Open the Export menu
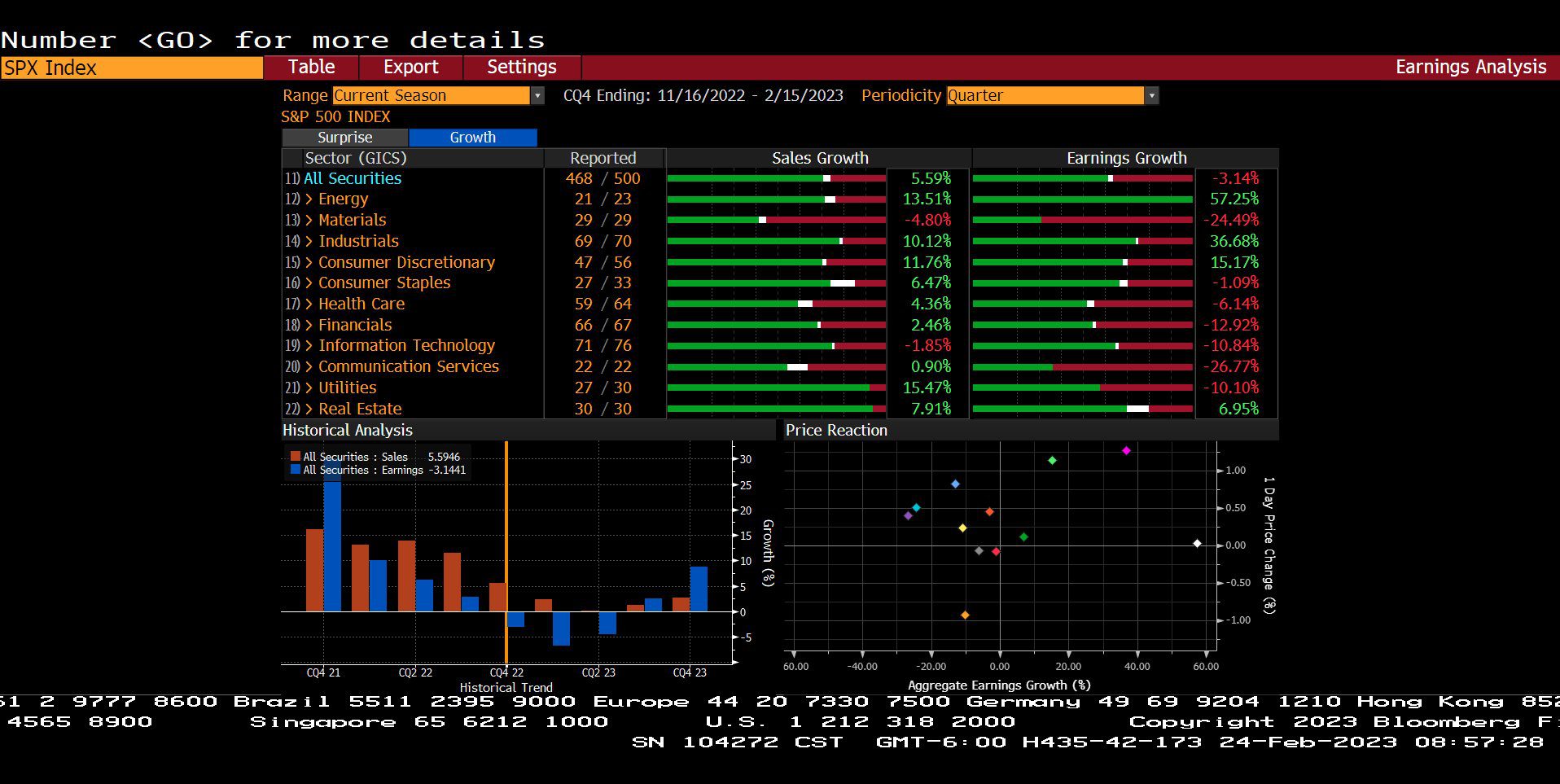The image size is (1560, 784). click(411, 67)
